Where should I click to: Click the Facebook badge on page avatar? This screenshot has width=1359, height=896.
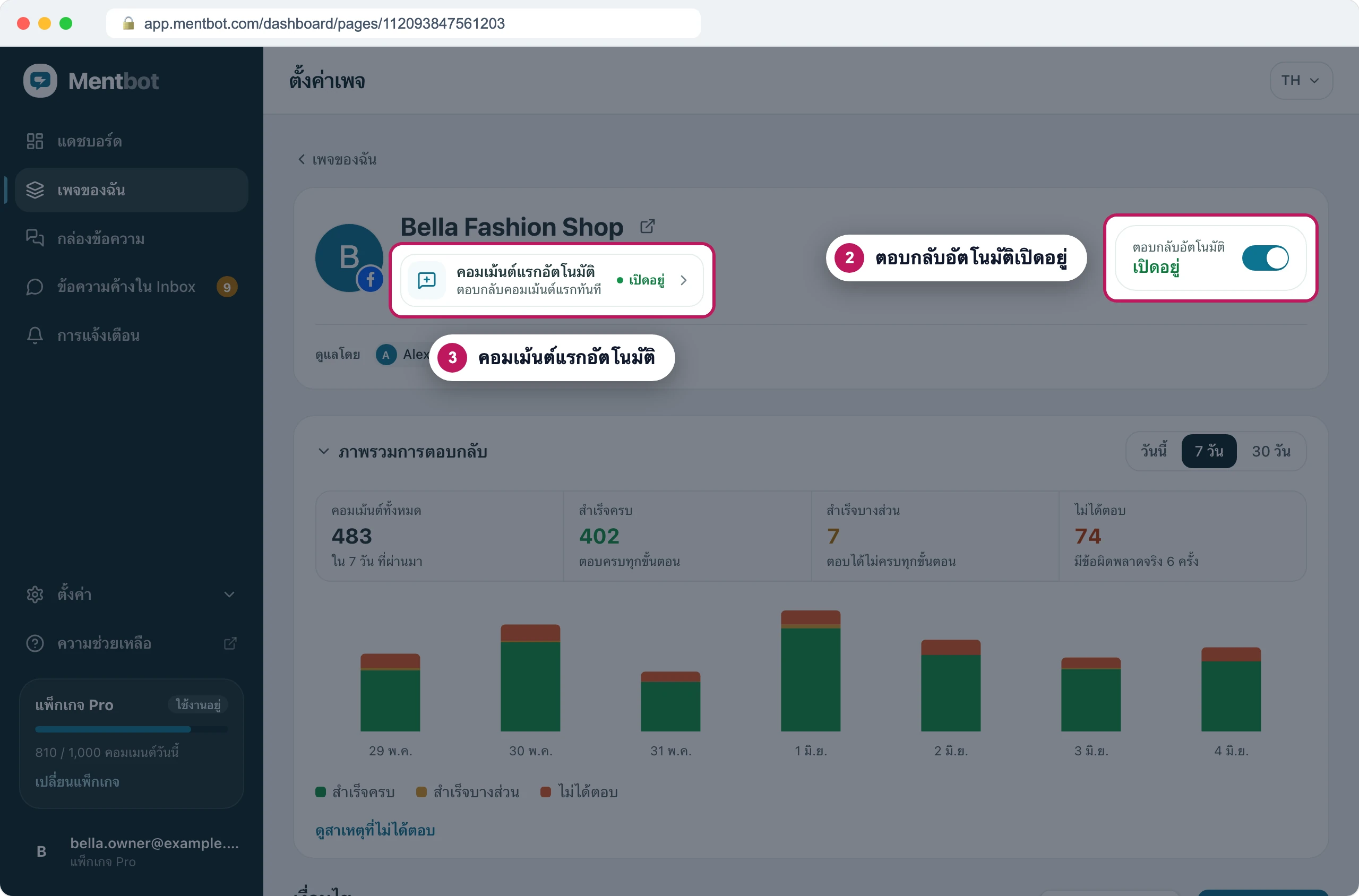pos(371,279)
